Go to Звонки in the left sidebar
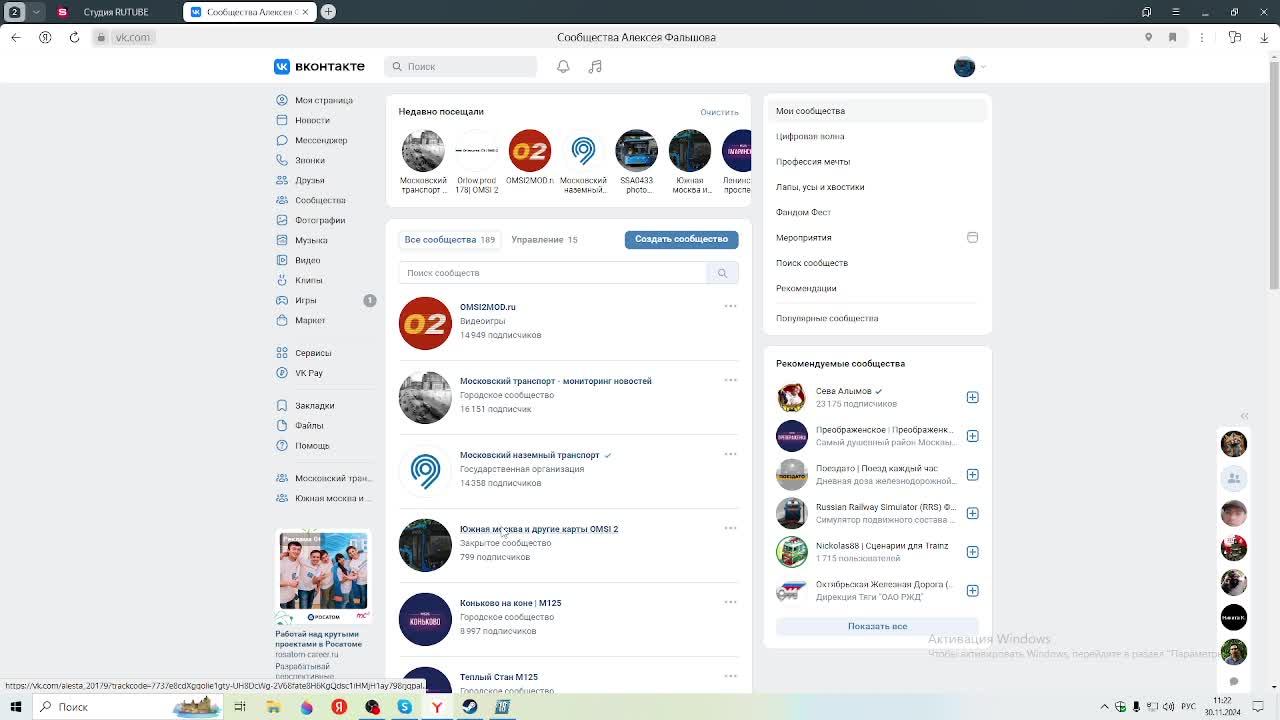Viewport: 1280px width, 720px height. [x=310, y=160]
